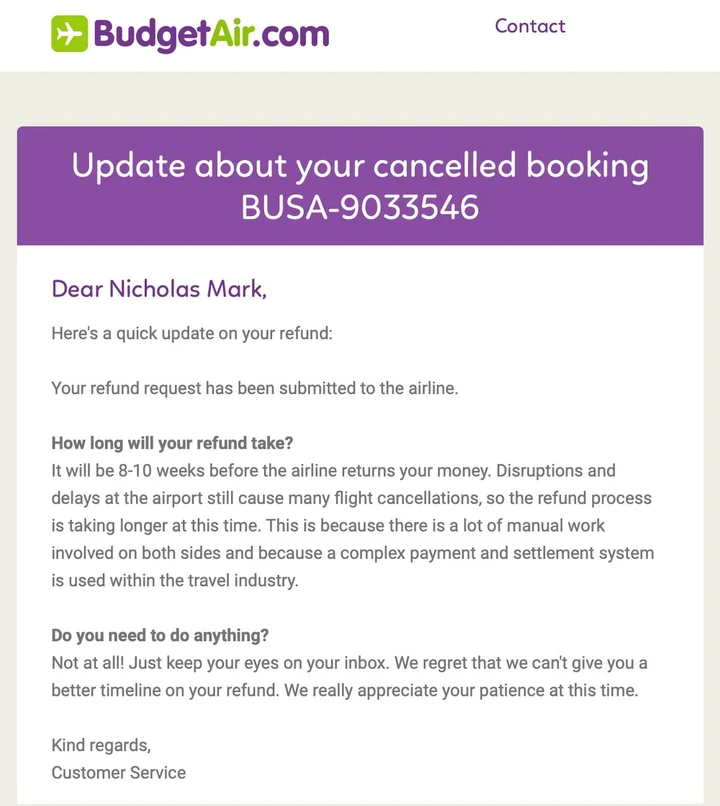The image size is (720, 806).
Task: Click "used within the travel industry" line
Action: tap(175, 580)
